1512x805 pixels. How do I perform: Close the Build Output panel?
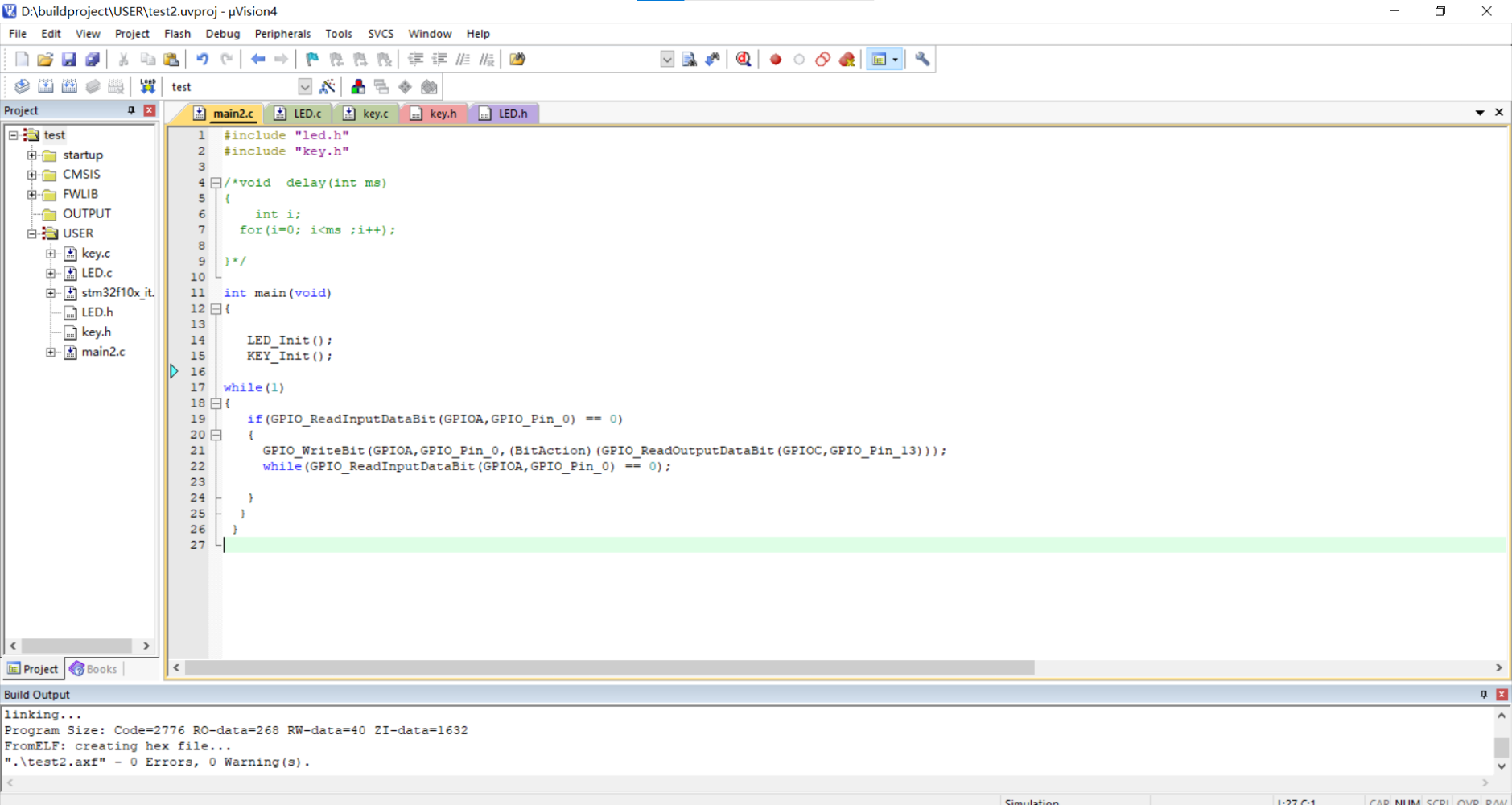1502,694
